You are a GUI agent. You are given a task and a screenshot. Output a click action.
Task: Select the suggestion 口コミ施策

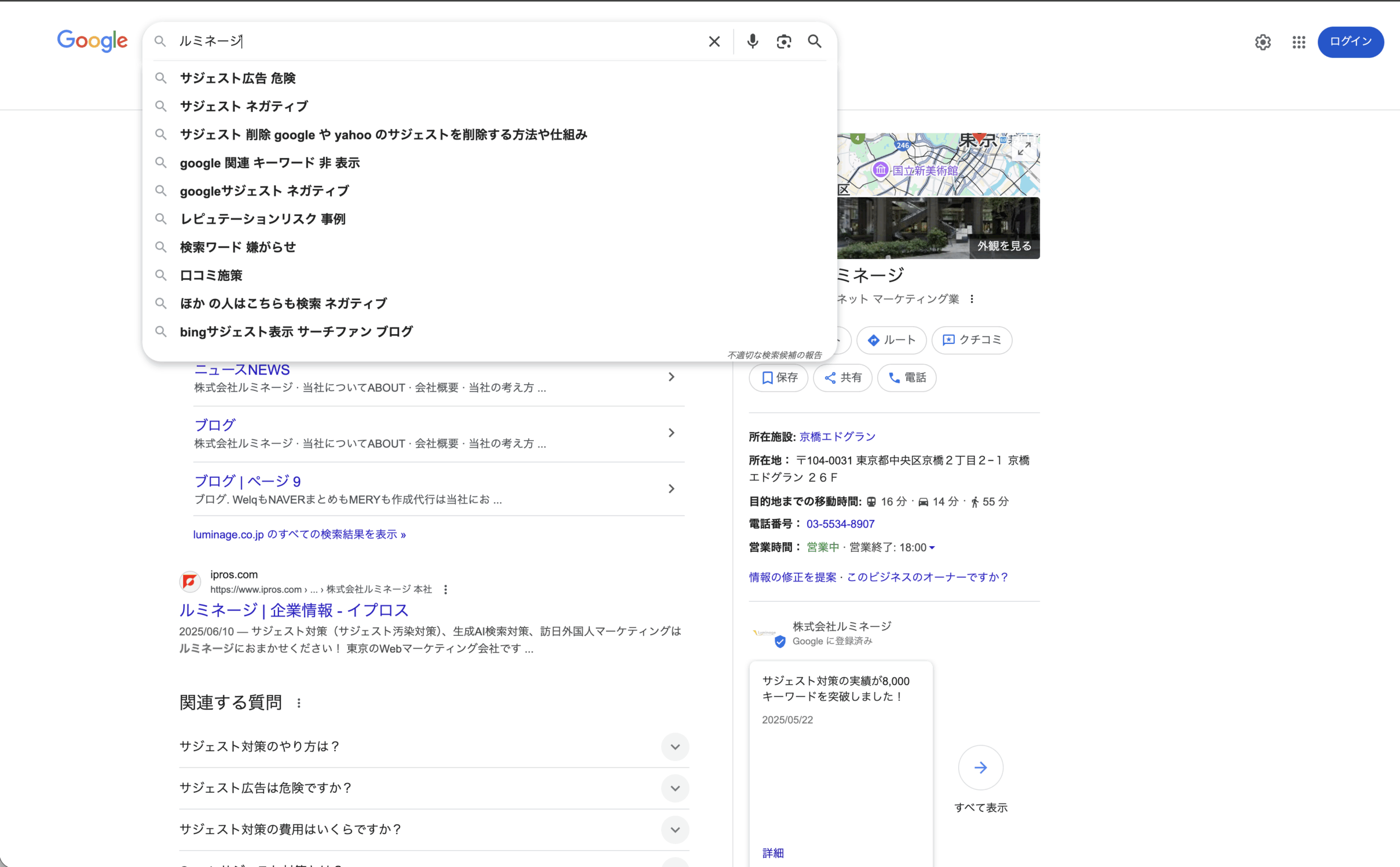point(211,274)
